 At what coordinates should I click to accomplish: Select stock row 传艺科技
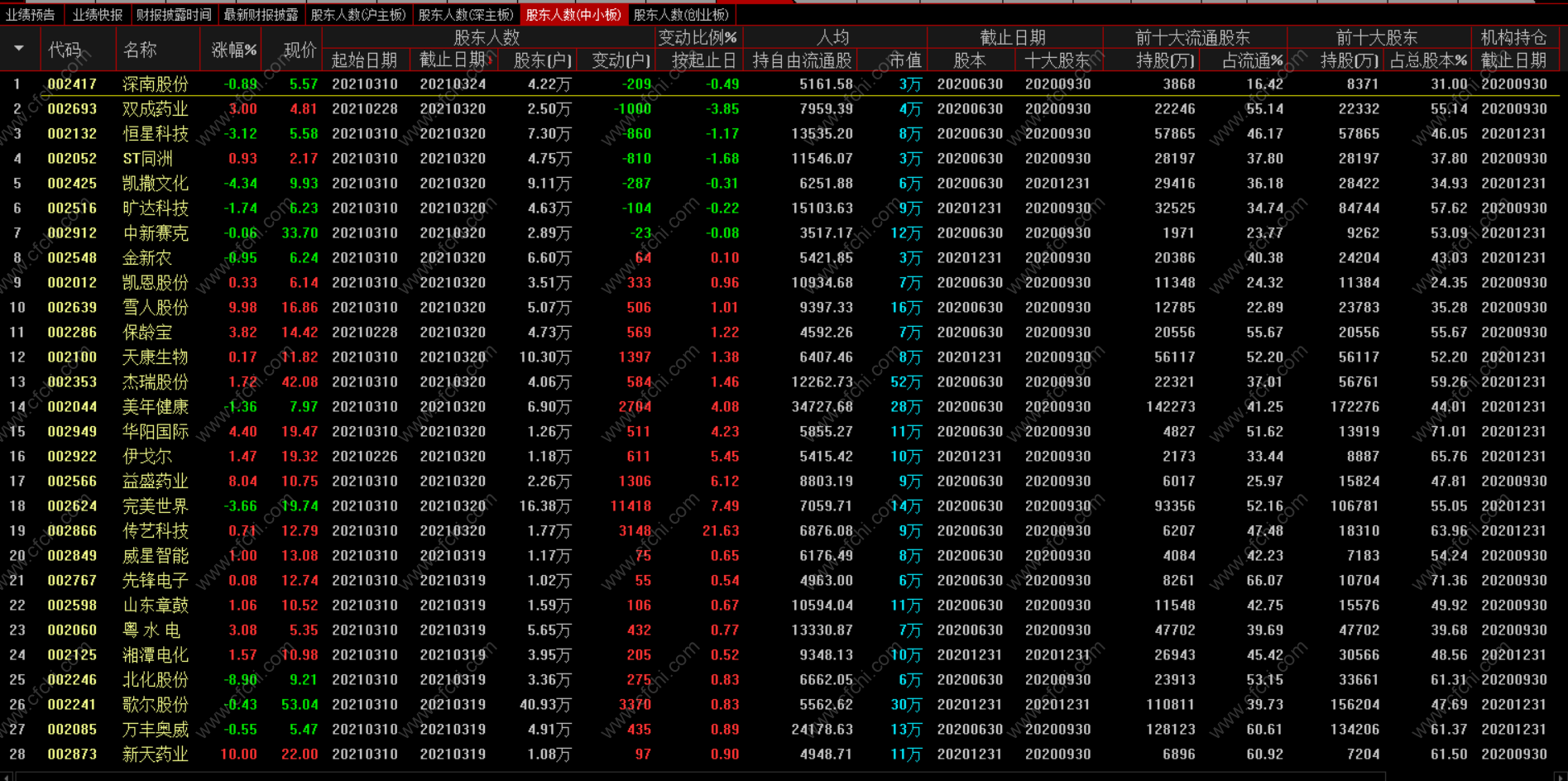[779, 531]
